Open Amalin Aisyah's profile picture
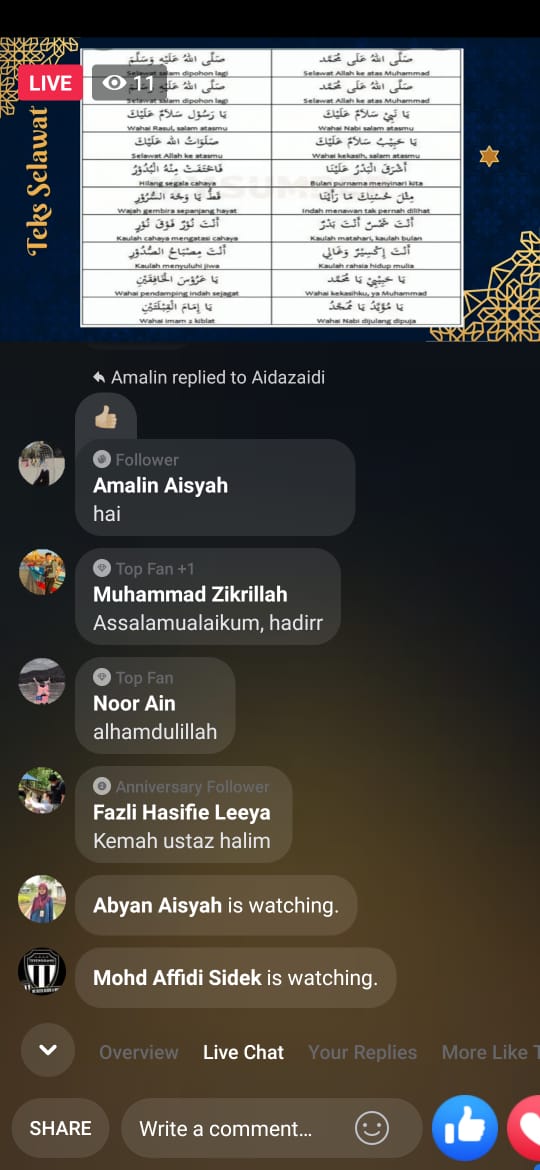540x1170 pixels. click(42, 463)
